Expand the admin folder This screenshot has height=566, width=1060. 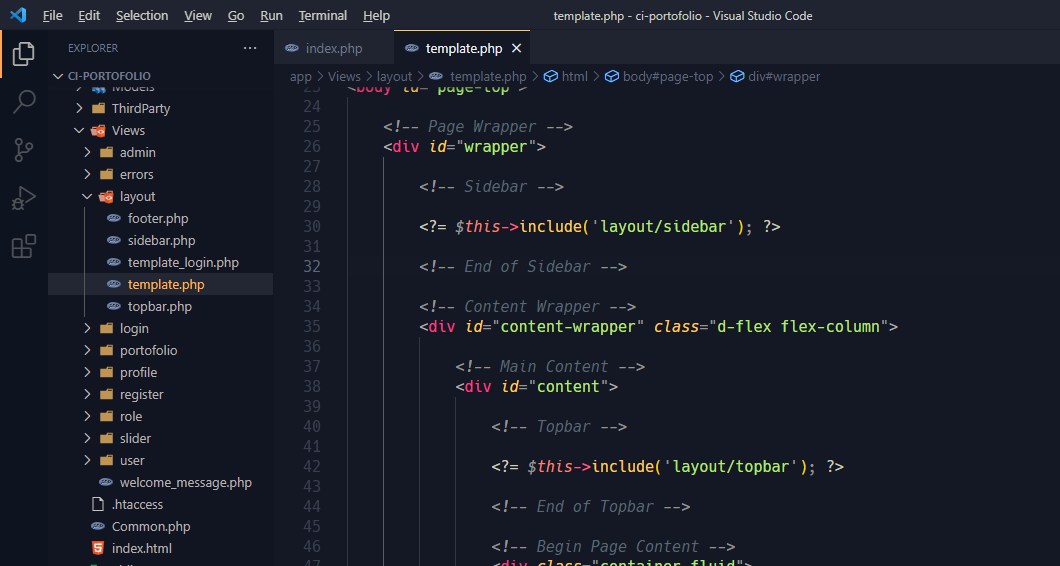click(137, 152)
